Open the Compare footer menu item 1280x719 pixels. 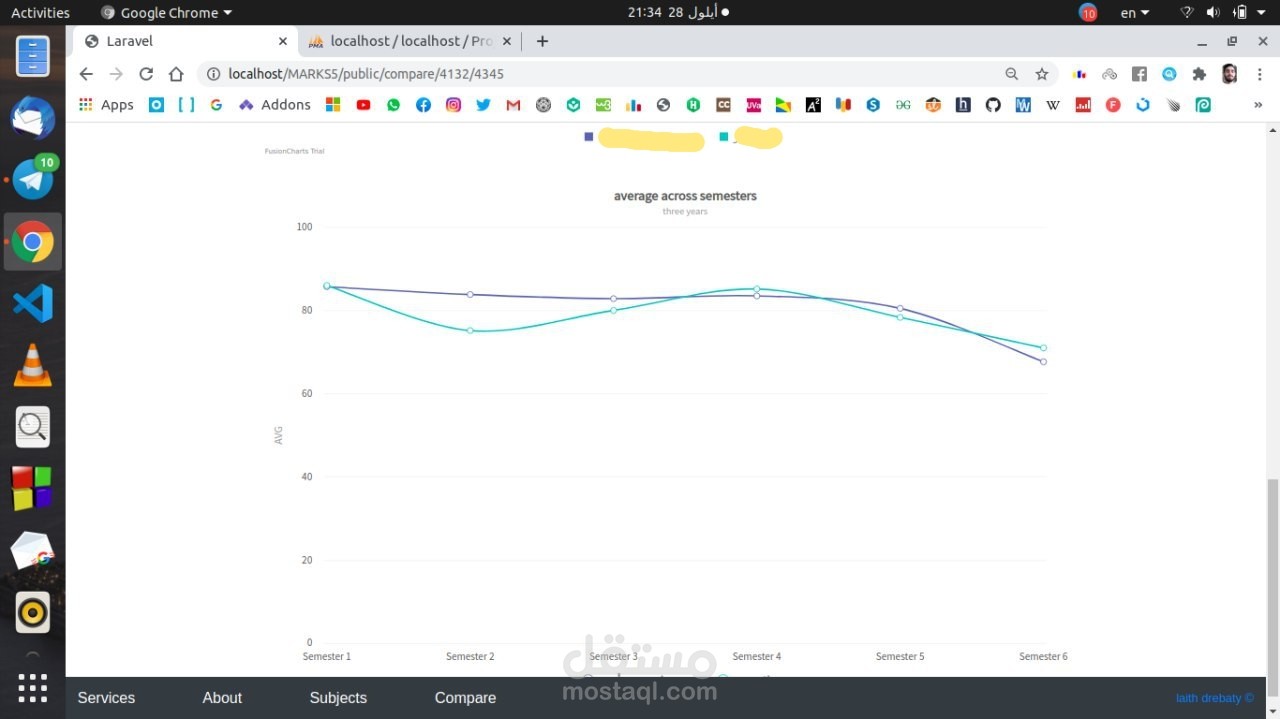point(465,698)
